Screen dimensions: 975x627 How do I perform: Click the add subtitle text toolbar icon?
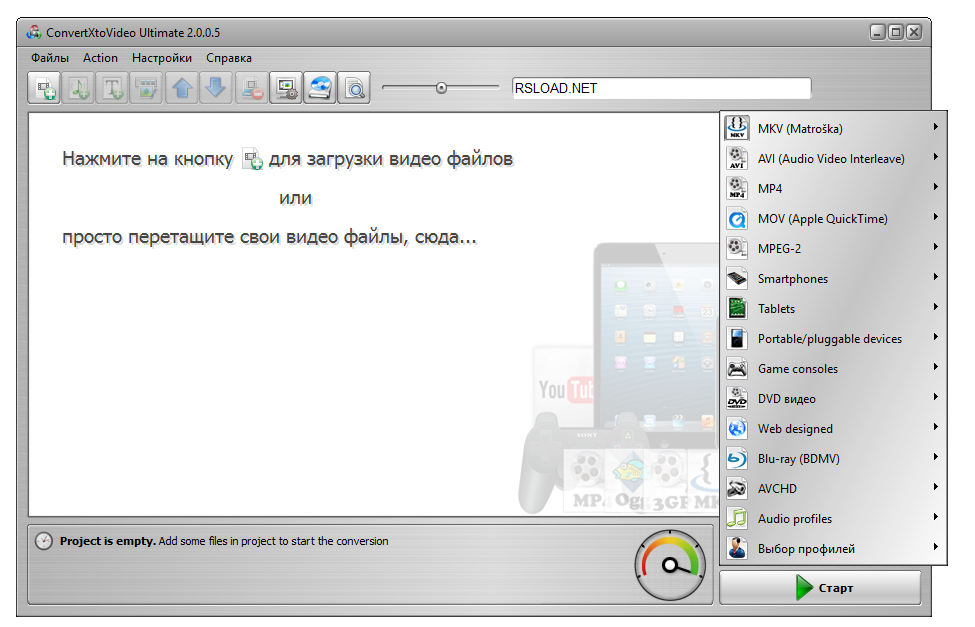113,88
